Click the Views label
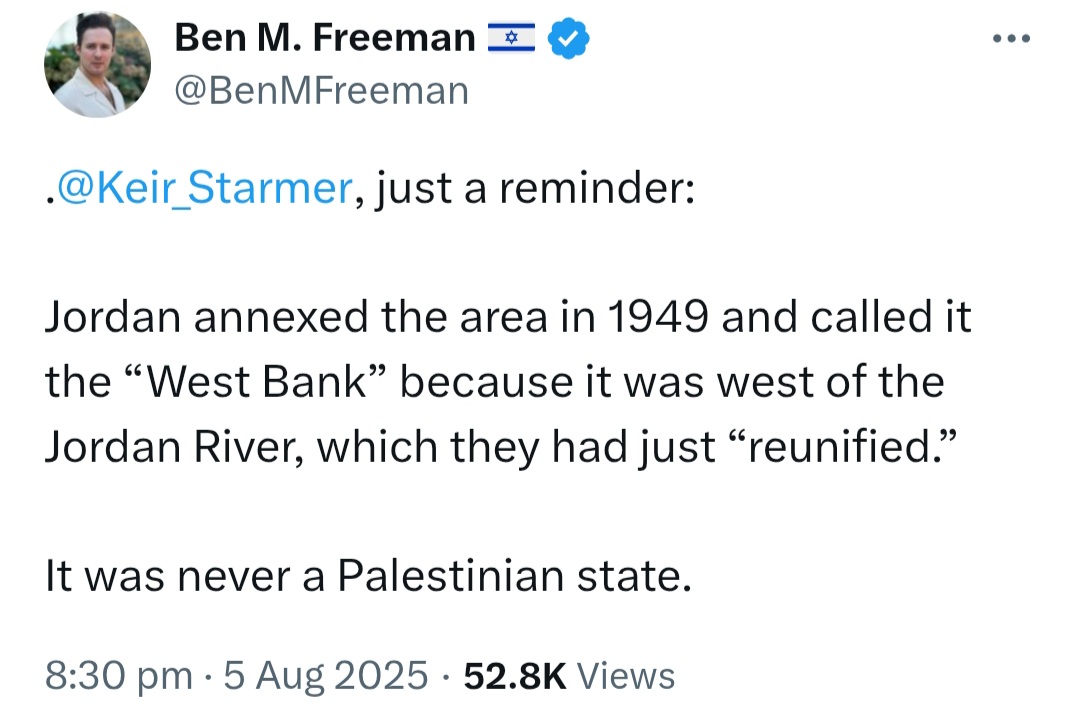 click(625, 676)
